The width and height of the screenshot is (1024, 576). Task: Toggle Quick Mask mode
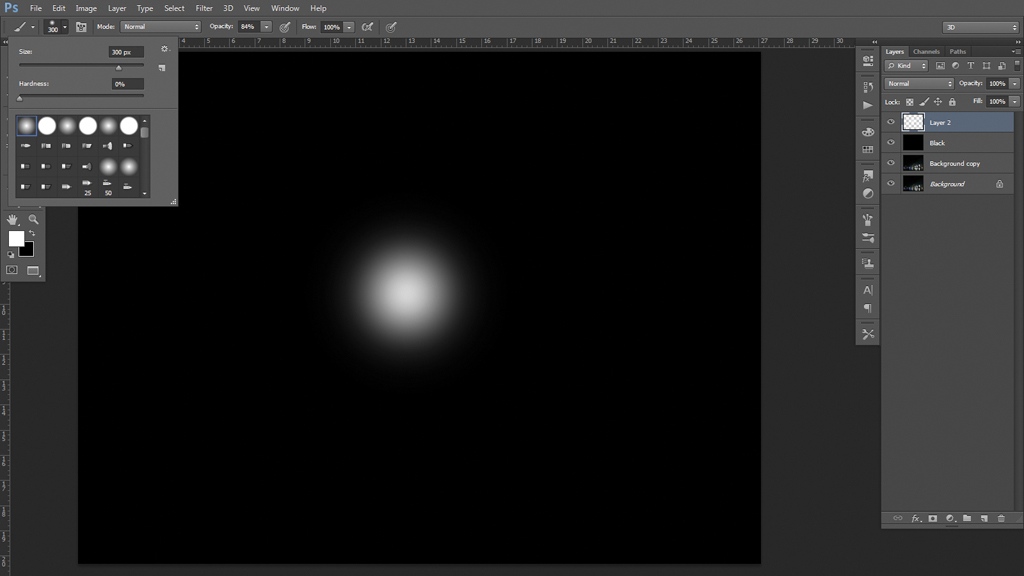[12, 270]
